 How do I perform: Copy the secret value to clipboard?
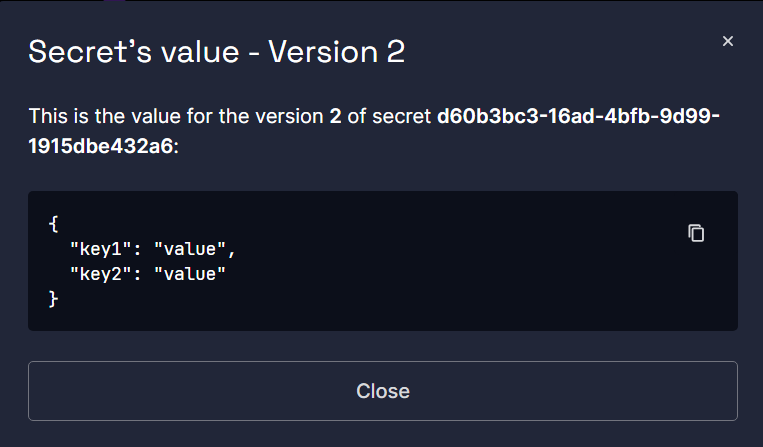[x=697, y=233]
